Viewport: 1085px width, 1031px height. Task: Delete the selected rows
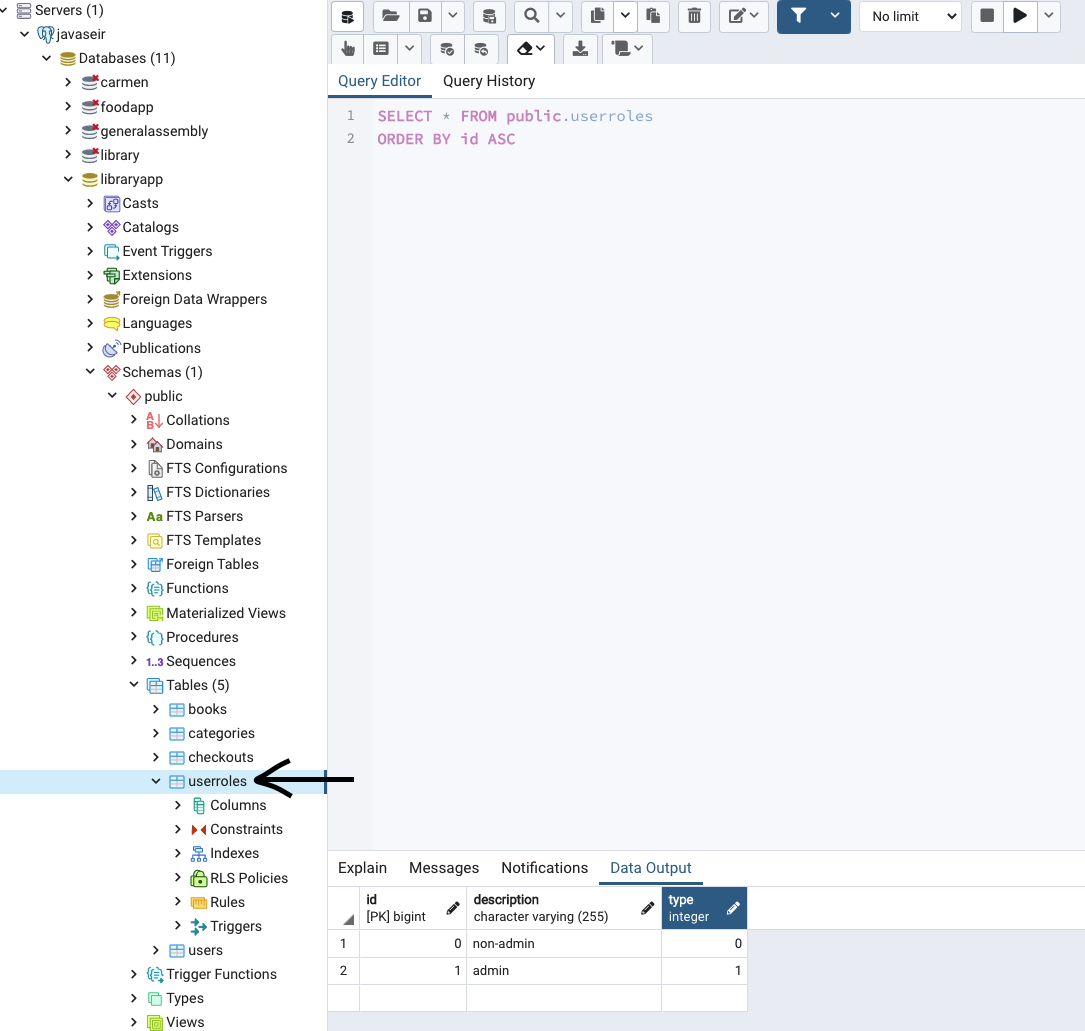pyautogui.click(x=694, y=16)
